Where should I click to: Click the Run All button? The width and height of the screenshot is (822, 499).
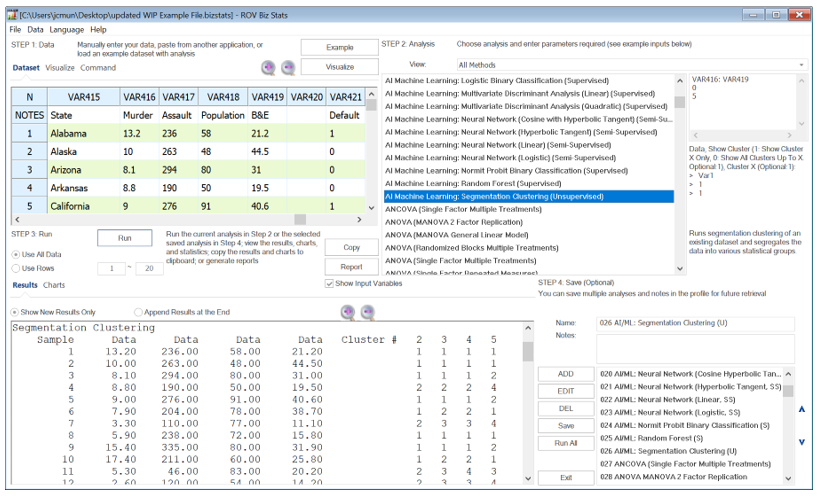(566, 443)
